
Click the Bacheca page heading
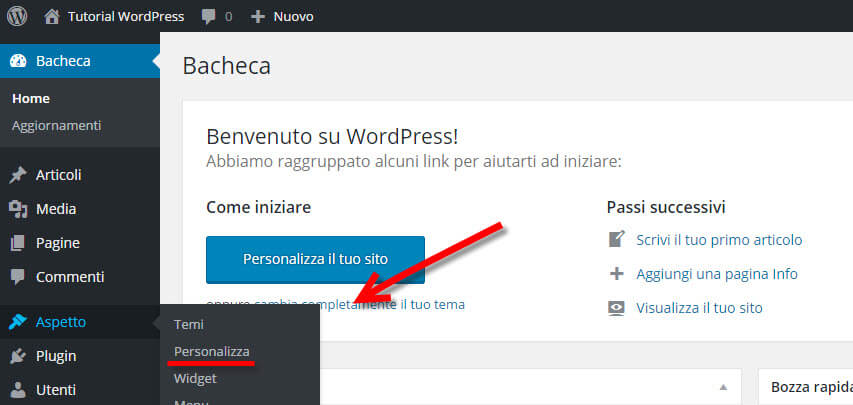[227, 66]
